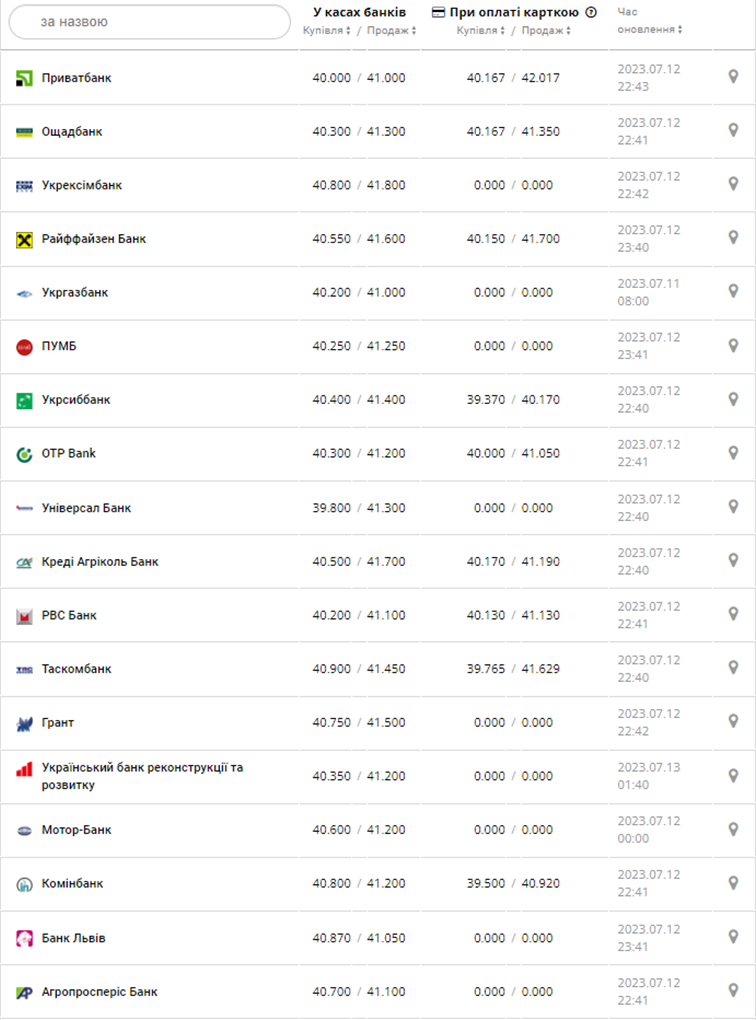This screenshot has width=756, height=1020.
Task: Click the Райффайзен Банк logo icon
Action: [x=25, y=239]
